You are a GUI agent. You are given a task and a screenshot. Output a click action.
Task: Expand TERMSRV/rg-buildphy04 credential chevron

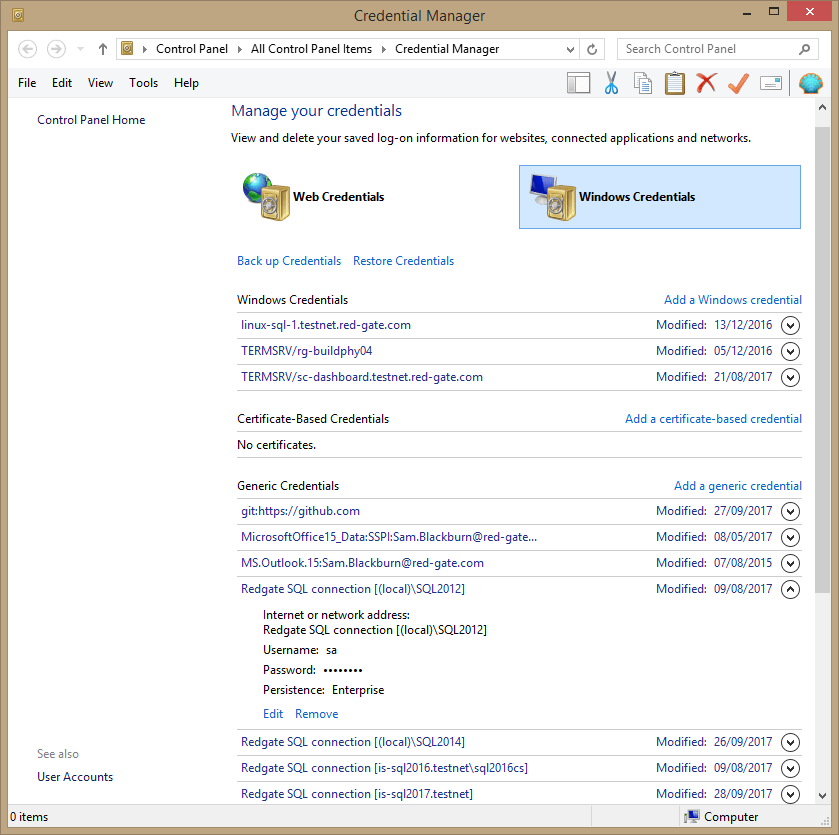790,351
